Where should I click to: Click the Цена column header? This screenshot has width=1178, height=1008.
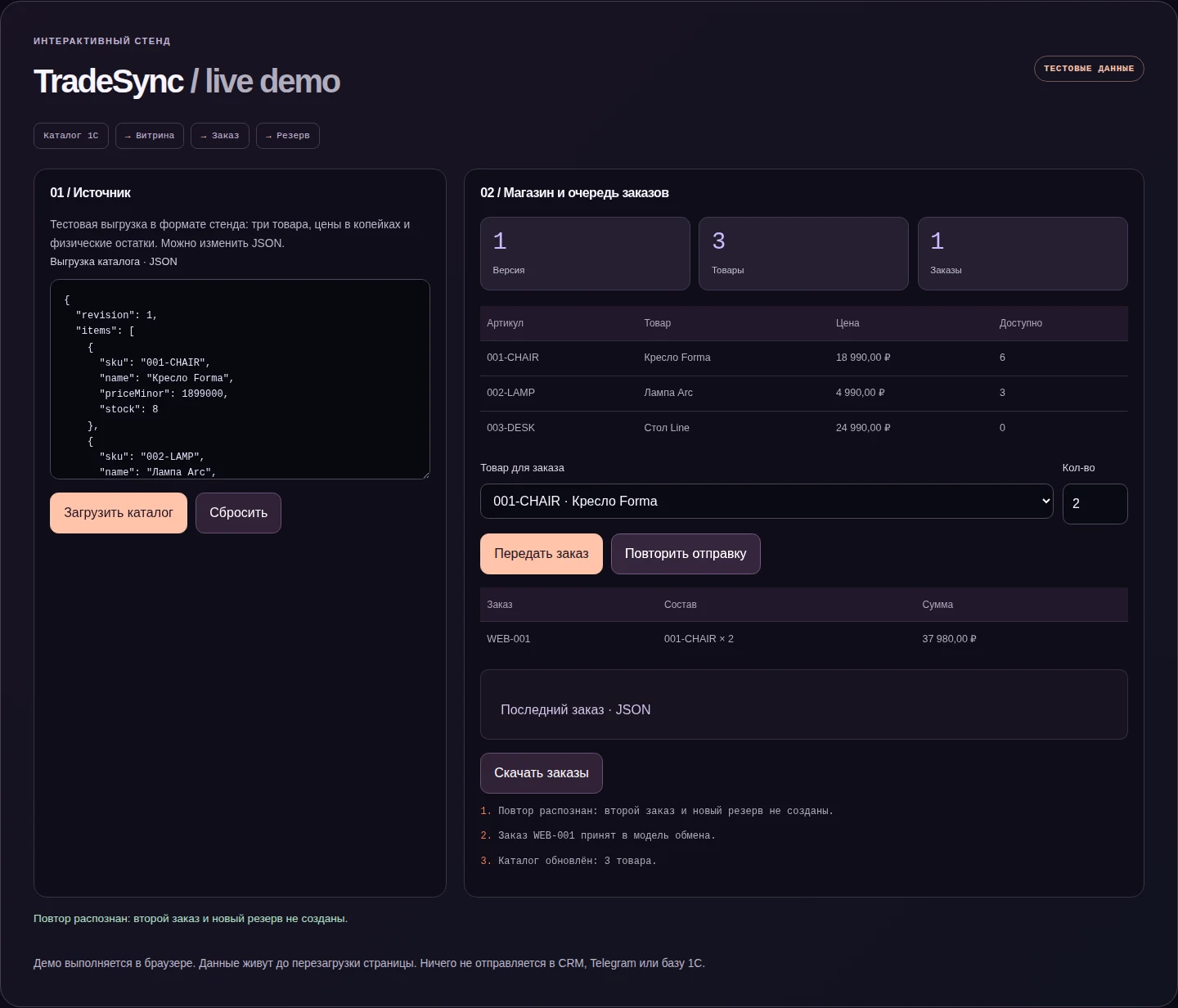(848, 323)
